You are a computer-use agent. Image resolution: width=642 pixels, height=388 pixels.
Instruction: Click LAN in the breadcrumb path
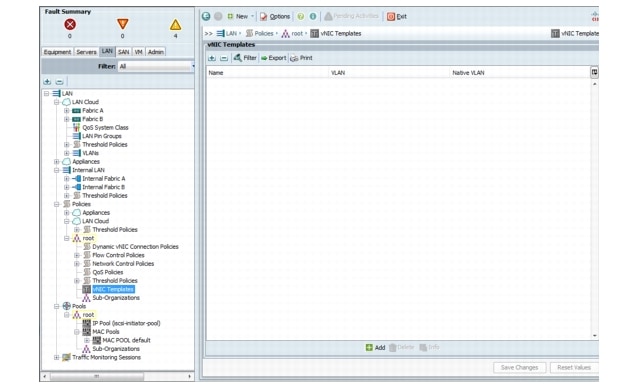(231, 34)
